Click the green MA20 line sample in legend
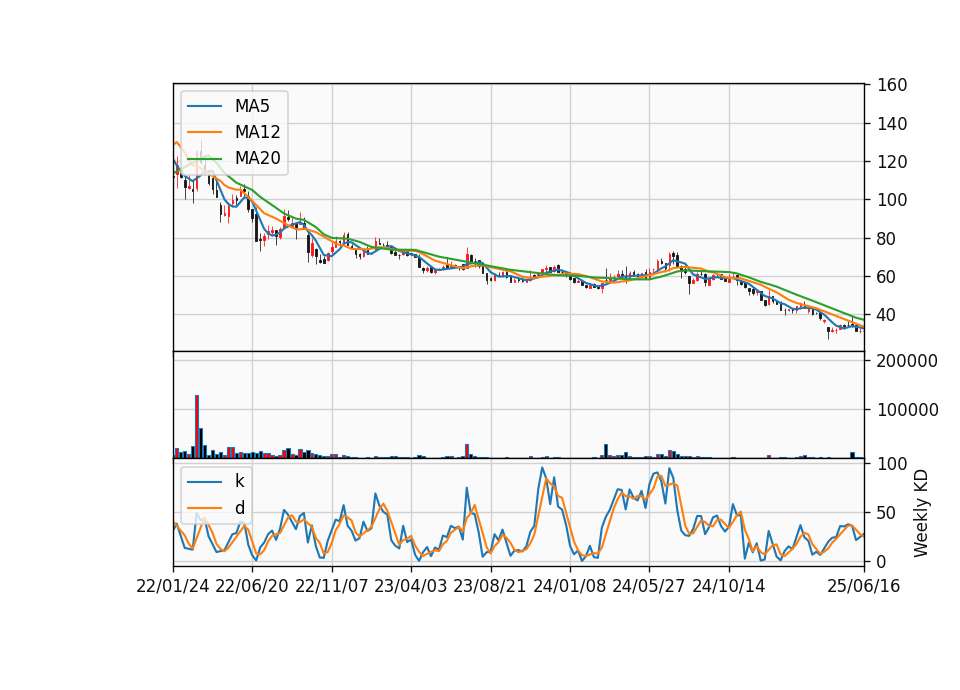The image size is (960, 690). (204, 158)
